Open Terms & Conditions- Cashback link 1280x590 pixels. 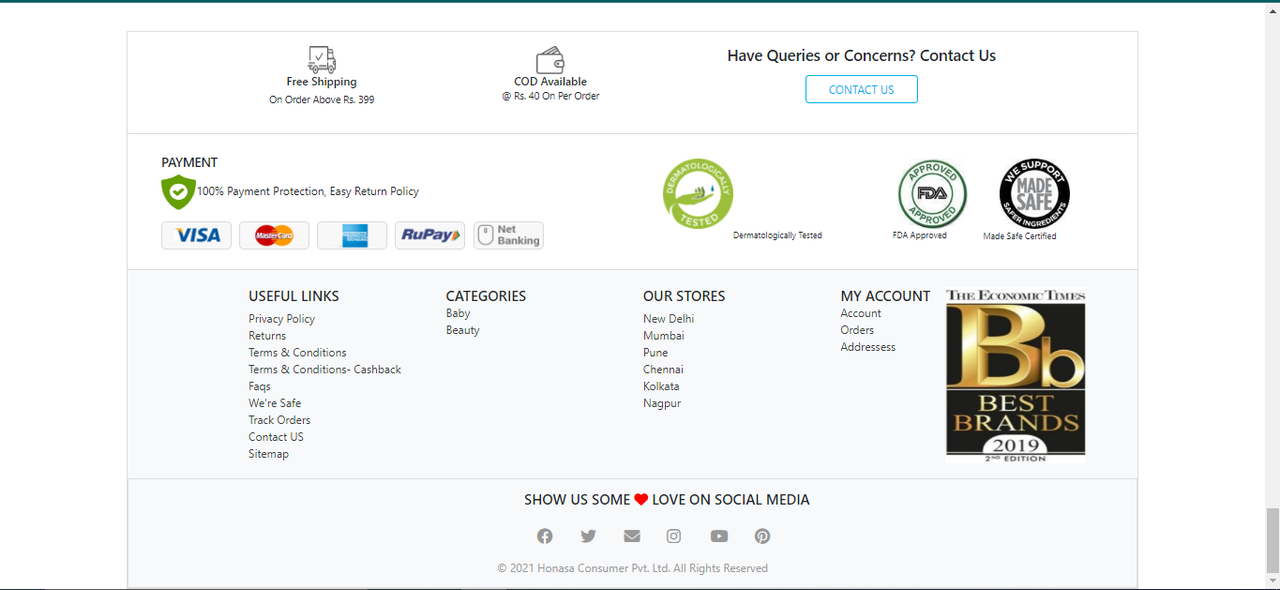[325, 370]
